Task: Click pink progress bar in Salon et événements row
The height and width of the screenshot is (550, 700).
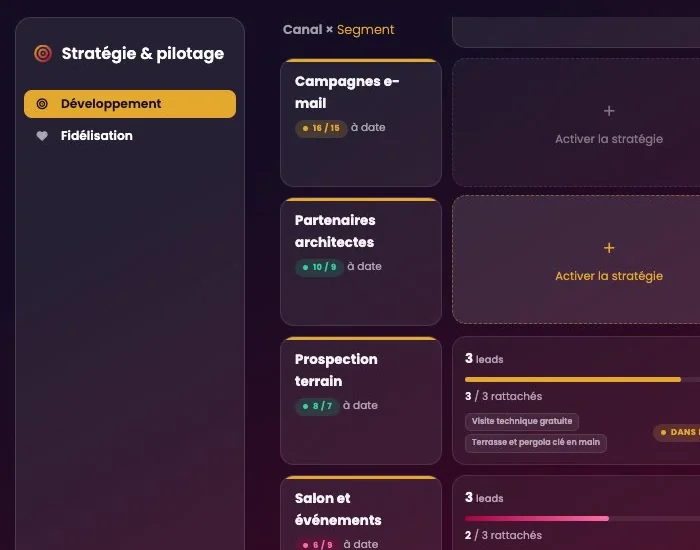Action: coord(537,518)
